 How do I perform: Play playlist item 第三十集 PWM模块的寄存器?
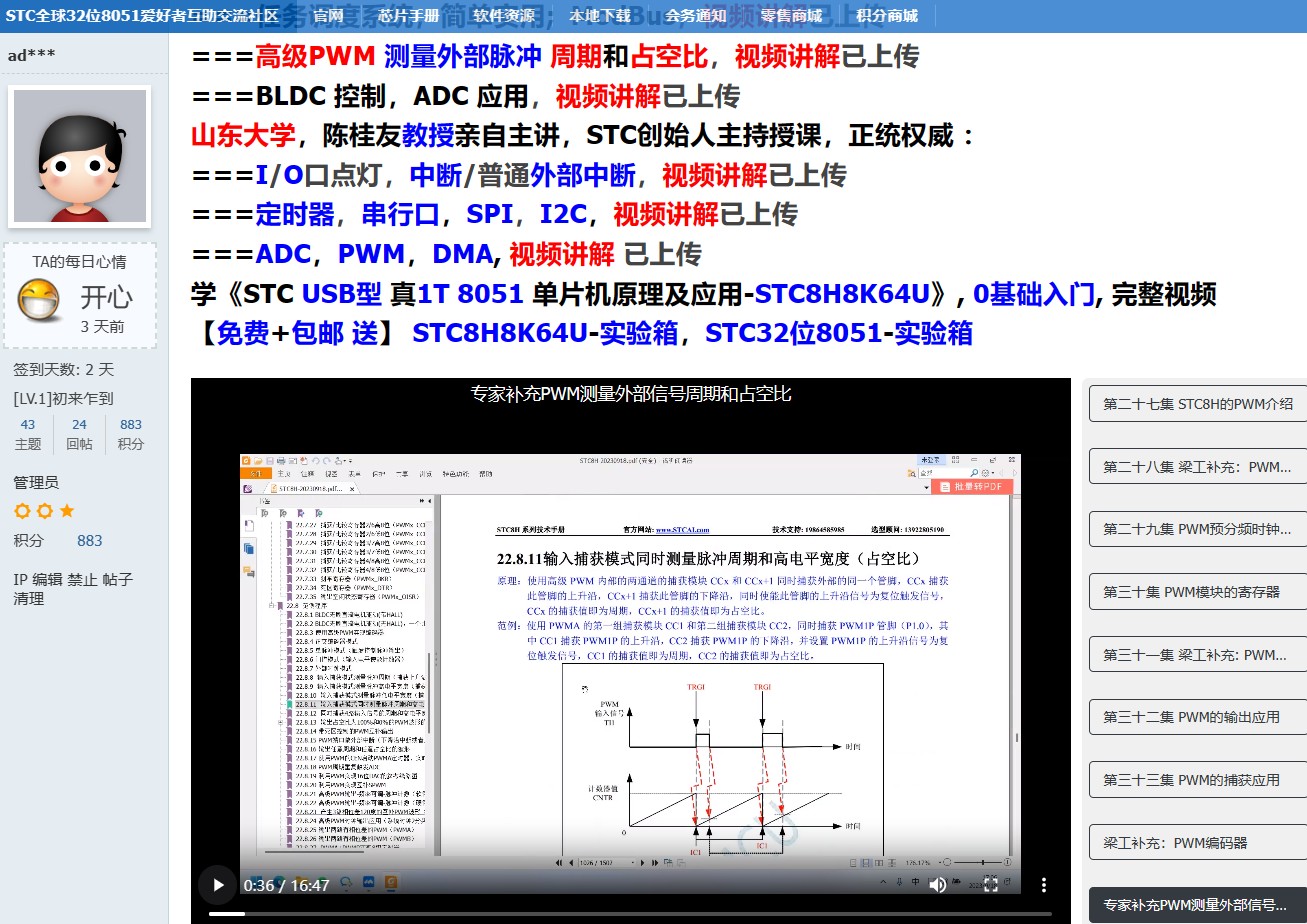click(x=1198, y=591)
